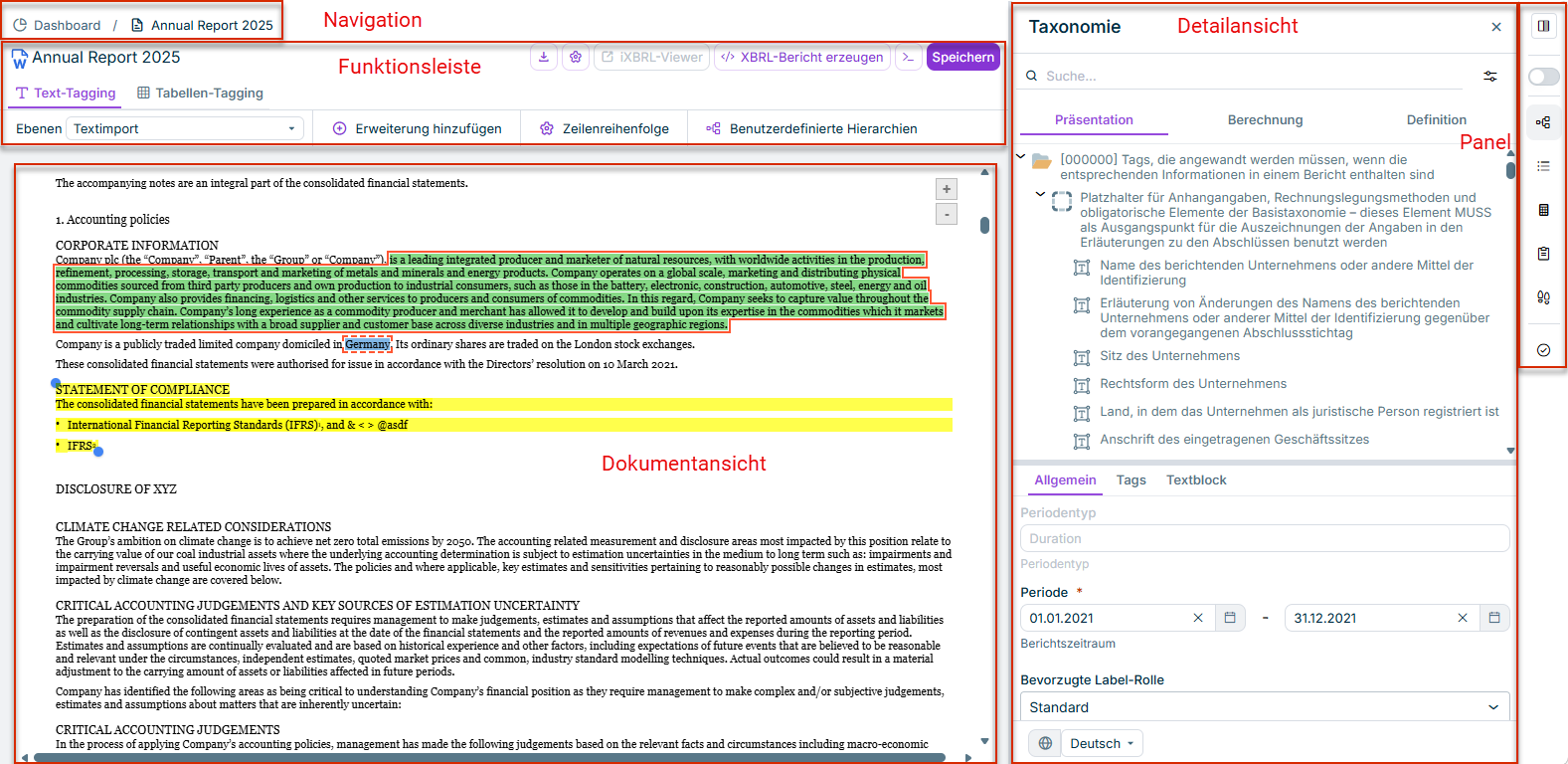
Task: Open the Textblock properties tab
Action: point(1196,480)
